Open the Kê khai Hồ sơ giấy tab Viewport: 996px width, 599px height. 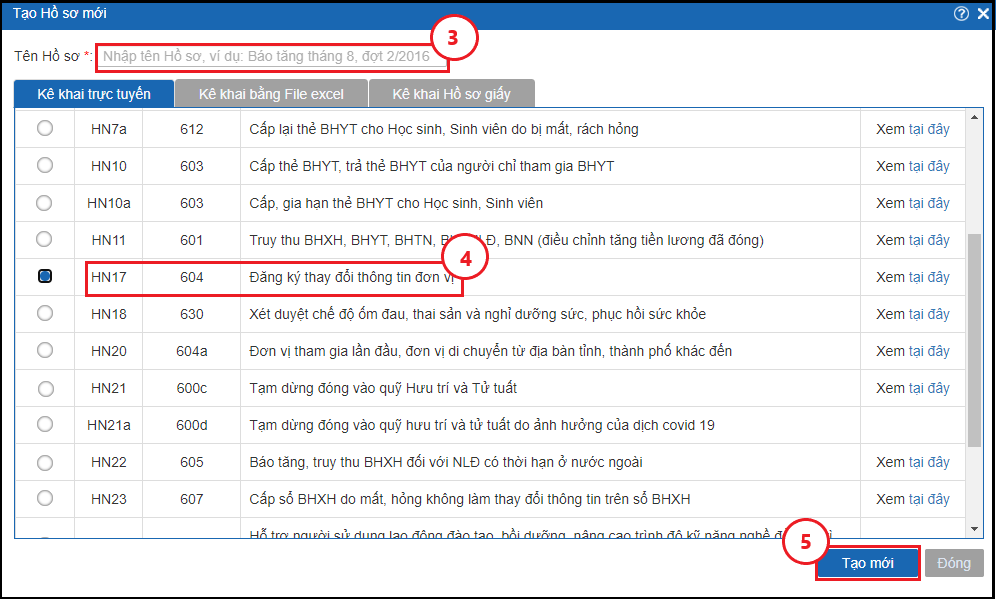(x=451, y=94)
